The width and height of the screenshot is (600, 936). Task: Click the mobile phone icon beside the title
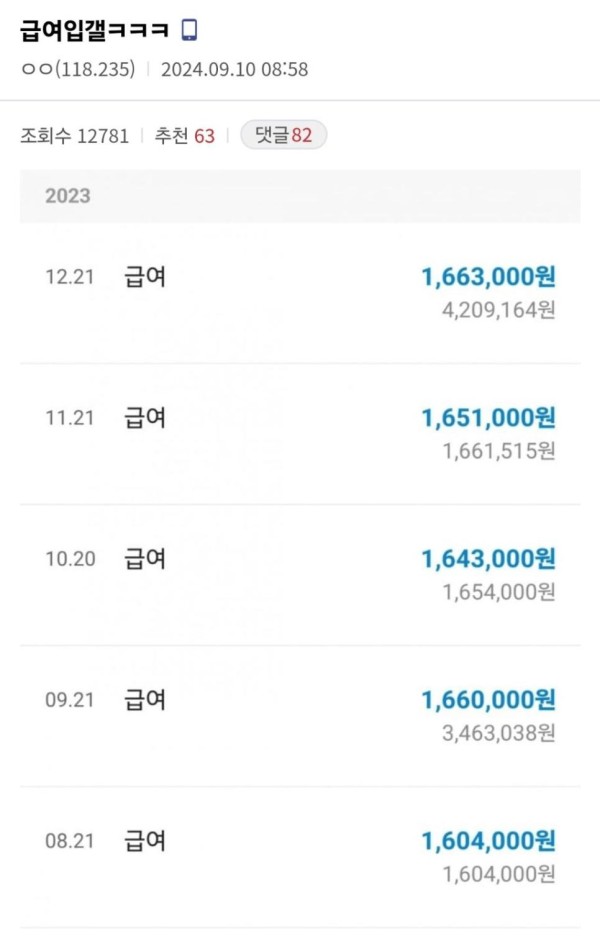click(x=189, y=30)
